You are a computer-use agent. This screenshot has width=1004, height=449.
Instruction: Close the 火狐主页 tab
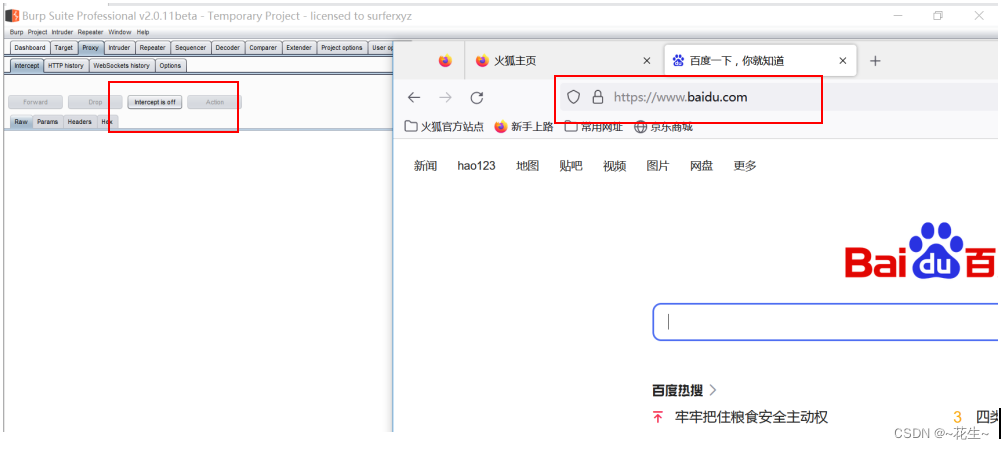[647, 61]
